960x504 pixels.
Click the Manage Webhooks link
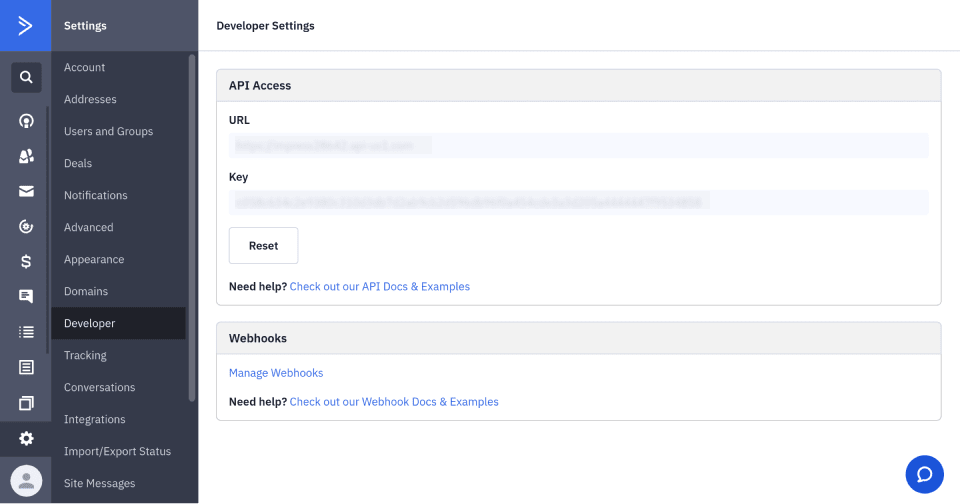click(x=276, y=373)
